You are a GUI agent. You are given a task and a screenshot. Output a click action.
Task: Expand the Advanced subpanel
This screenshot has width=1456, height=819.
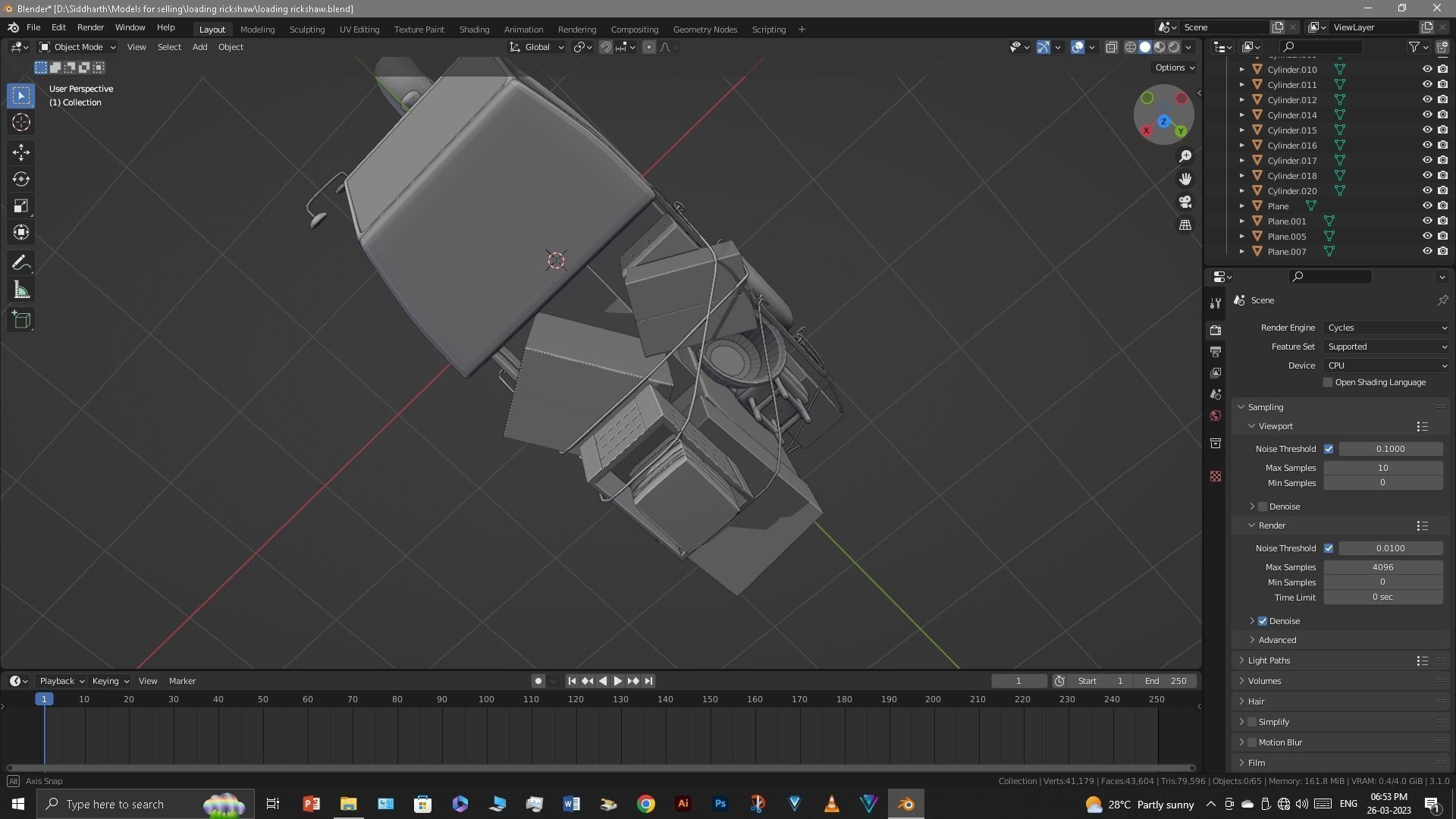click(x=1276, y=640)
